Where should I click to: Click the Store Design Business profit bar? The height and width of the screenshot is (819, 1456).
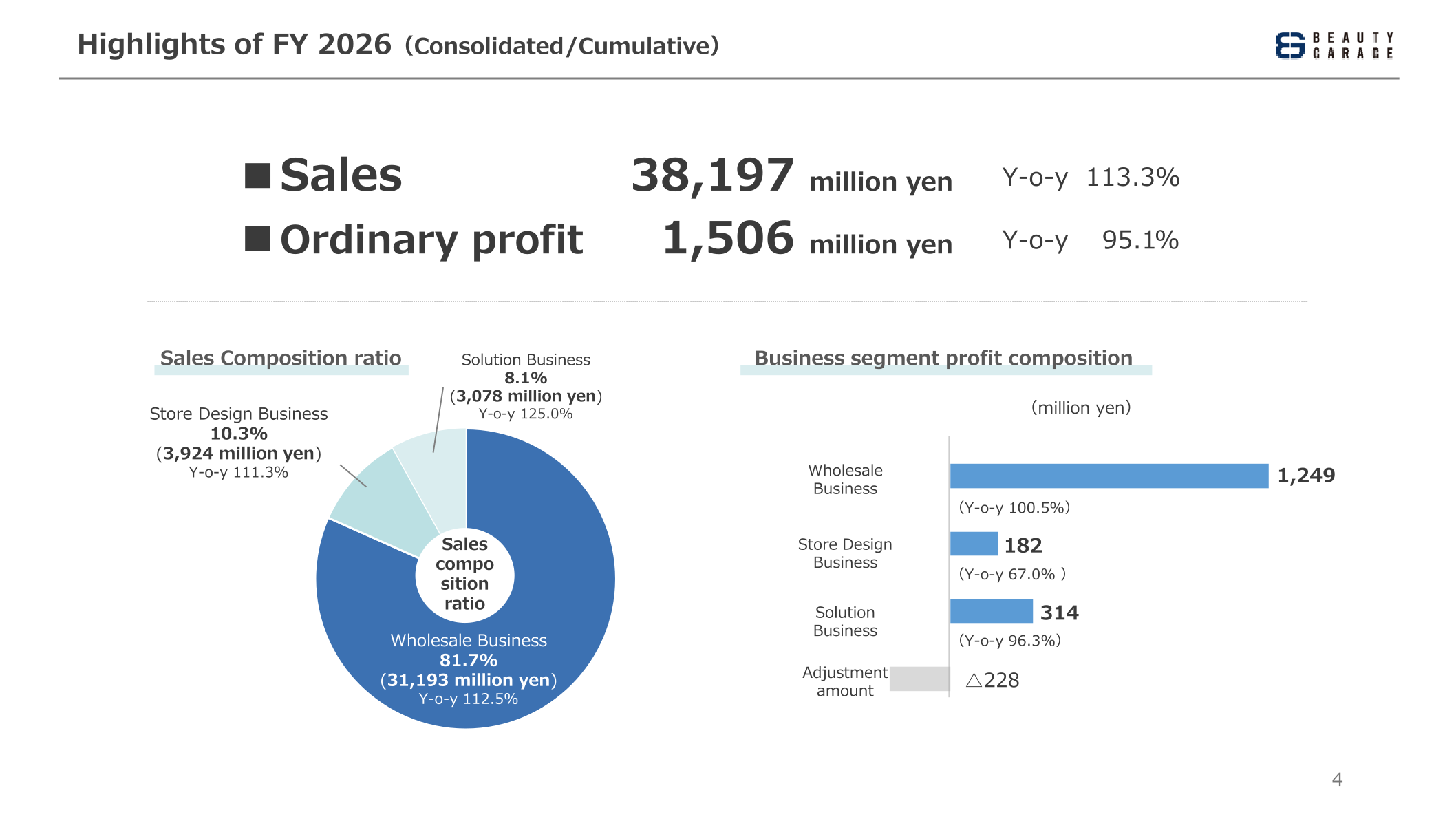(974, 544)
